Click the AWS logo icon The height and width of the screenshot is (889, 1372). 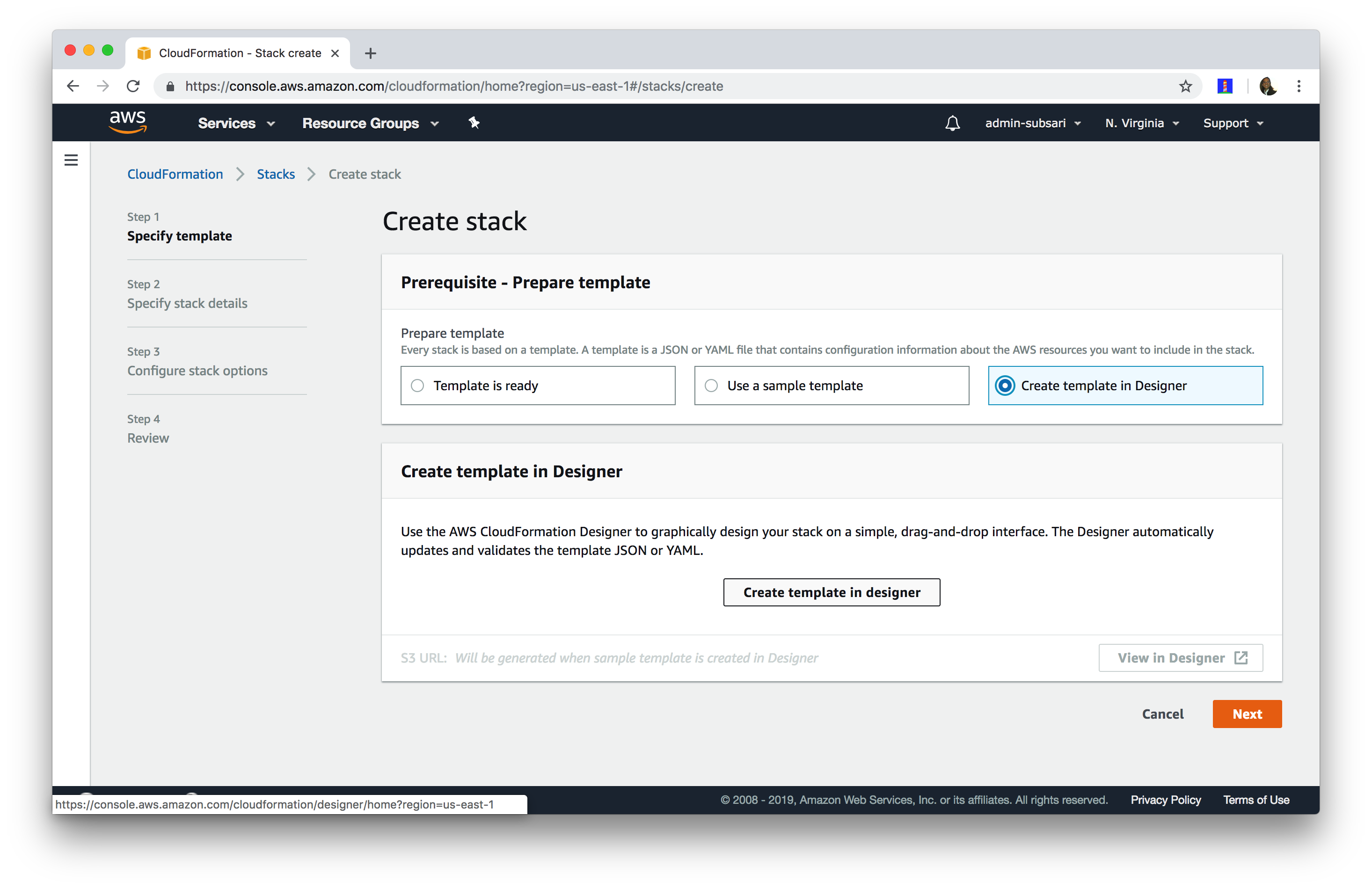click(x=126, y=122)
